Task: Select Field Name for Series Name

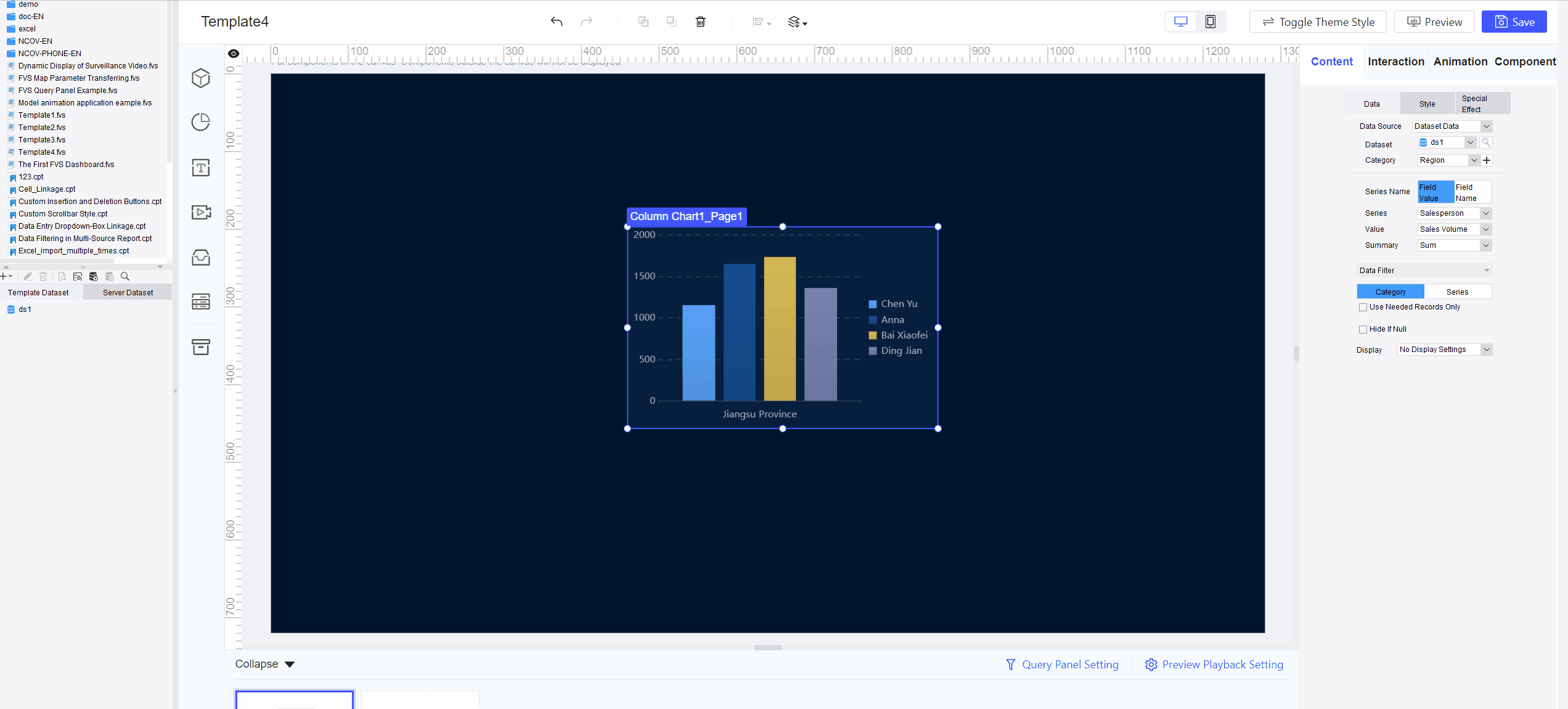Action: coord(1472,192)
